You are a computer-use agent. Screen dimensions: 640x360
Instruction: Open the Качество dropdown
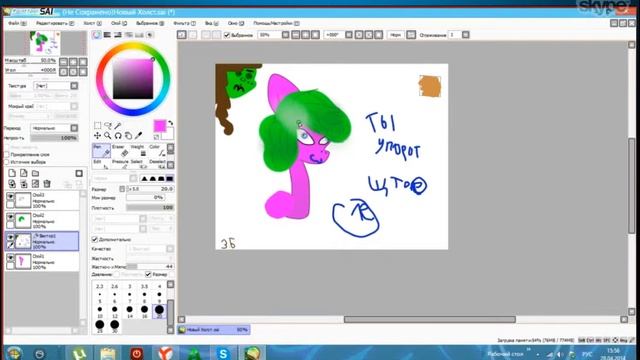coord(170,249)
